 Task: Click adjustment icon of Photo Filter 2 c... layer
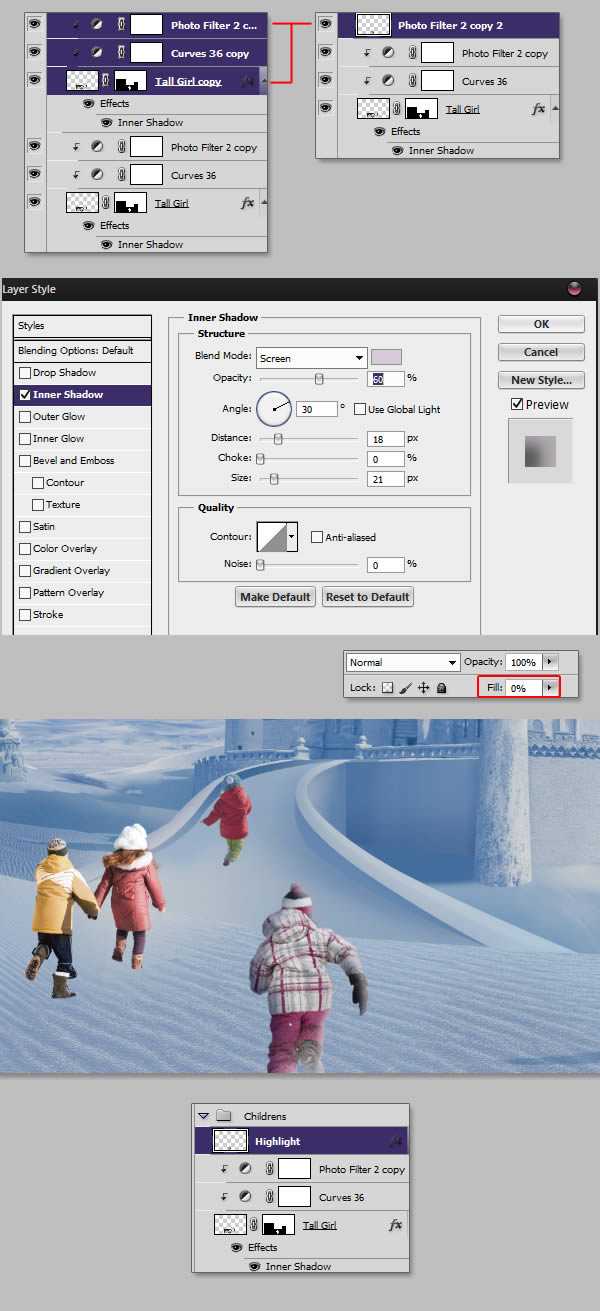tap(97, 24)
